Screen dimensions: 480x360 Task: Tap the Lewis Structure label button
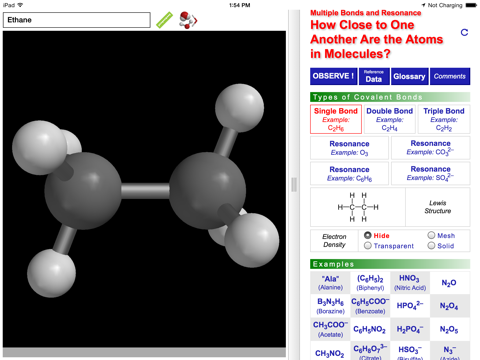tap(438, 207)
